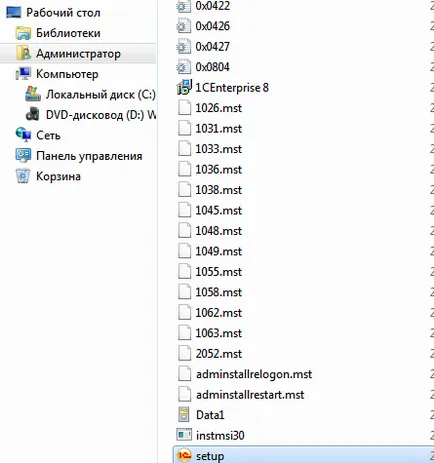Click the Компьютер computer icon

(x=23, y=74)
